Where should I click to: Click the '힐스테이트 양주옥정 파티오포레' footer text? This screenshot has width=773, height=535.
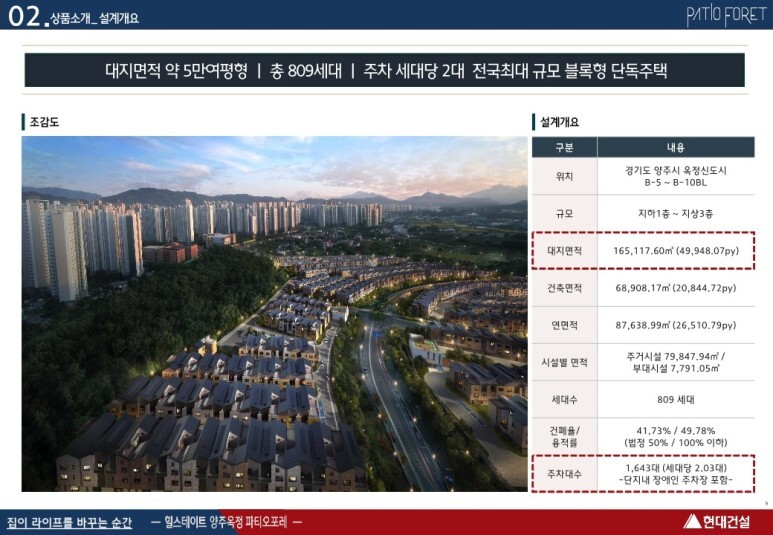coord(226,522)
